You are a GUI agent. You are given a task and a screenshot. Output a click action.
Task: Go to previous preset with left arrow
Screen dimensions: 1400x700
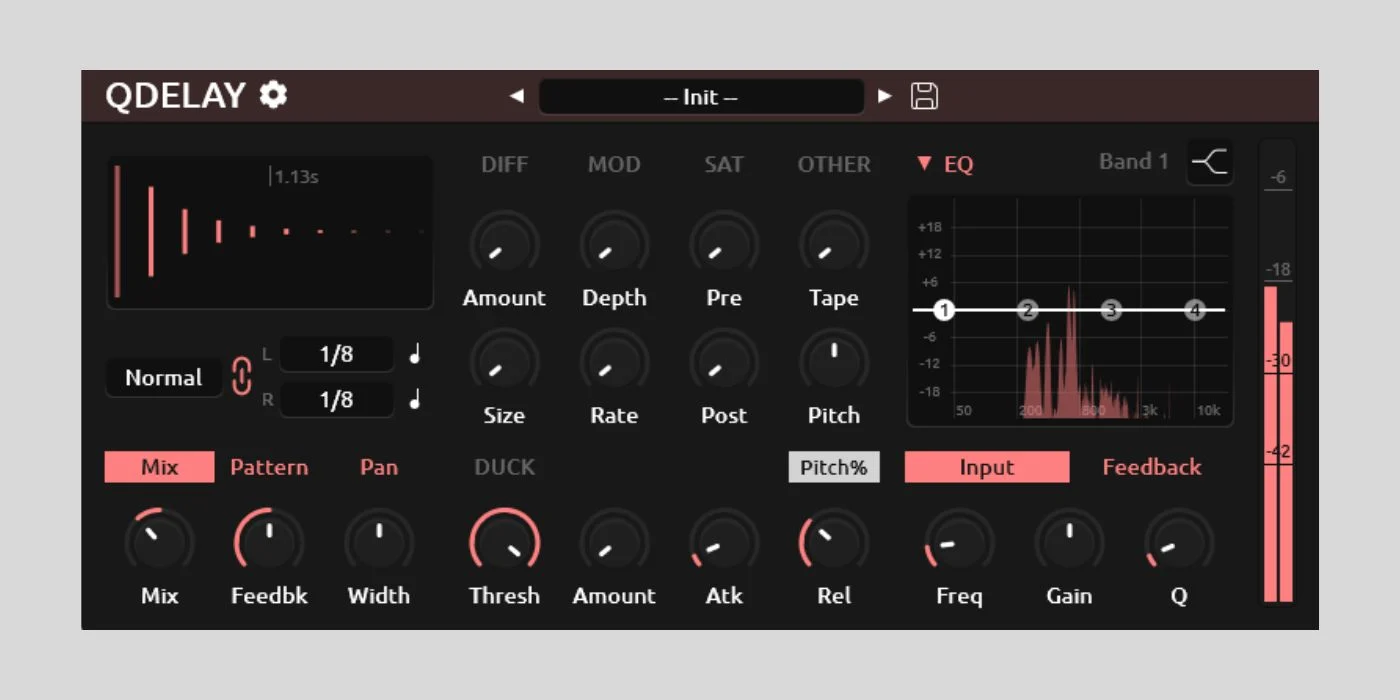click(x=517, y=96)
